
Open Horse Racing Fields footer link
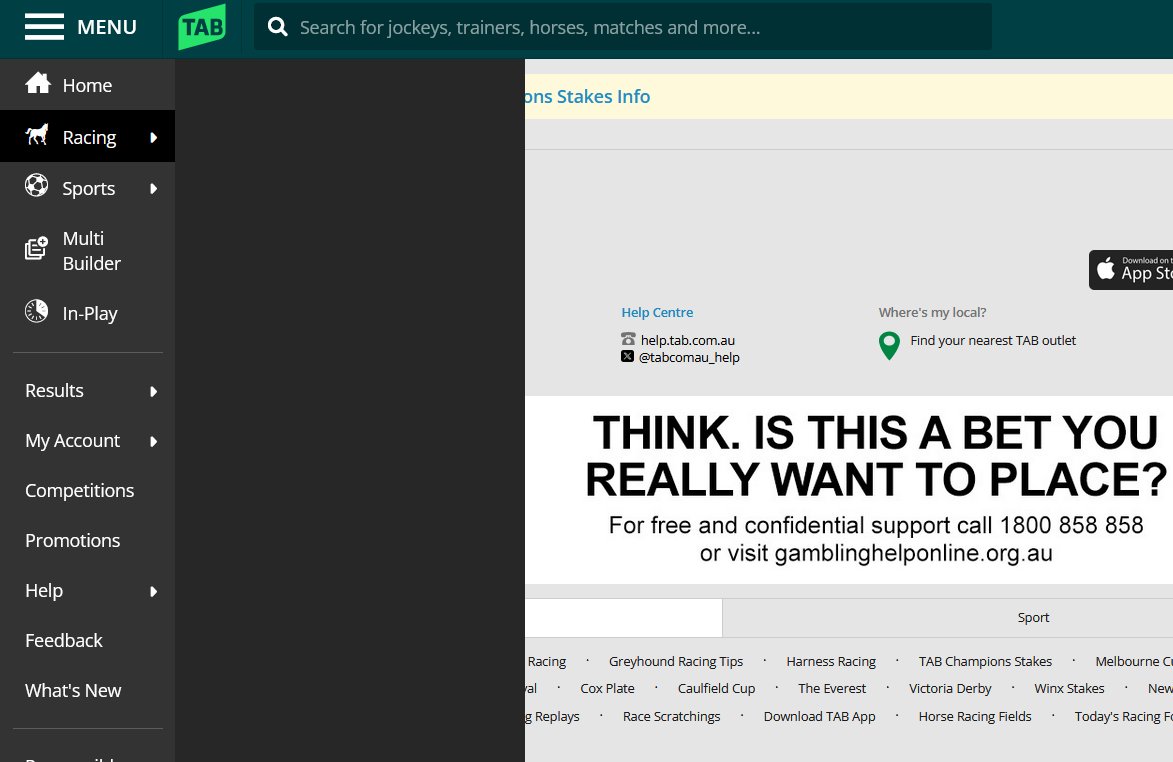tap(975, 716)
